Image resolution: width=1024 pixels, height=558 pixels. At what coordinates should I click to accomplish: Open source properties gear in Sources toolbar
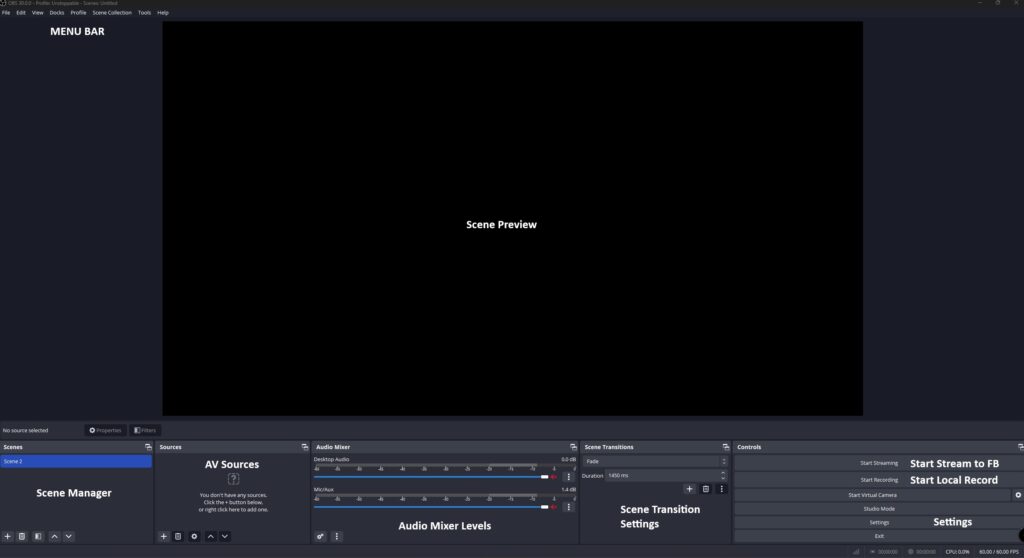(x=194, y=536)
